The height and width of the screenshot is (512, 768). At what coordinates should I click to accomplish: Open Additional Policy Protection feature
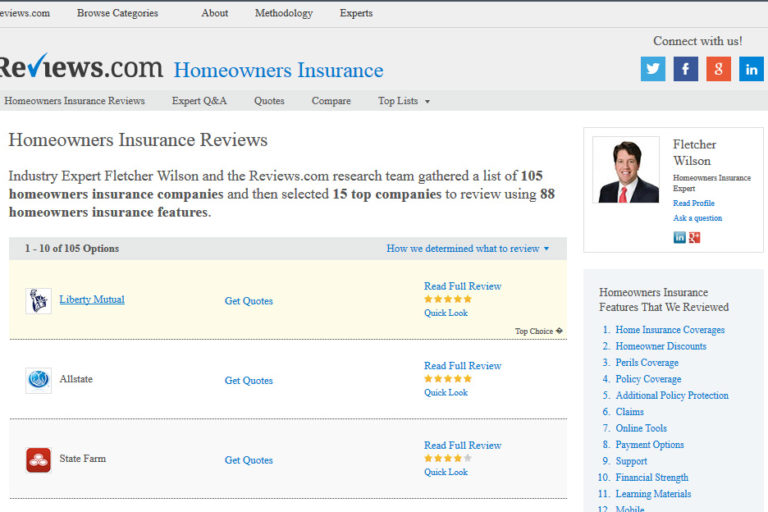672,395
